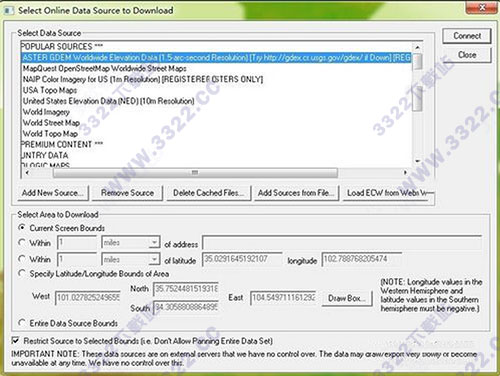Click latitude field 35.0291645192107
This screenshot has width=500, height=376.
[x=242, y=259]
